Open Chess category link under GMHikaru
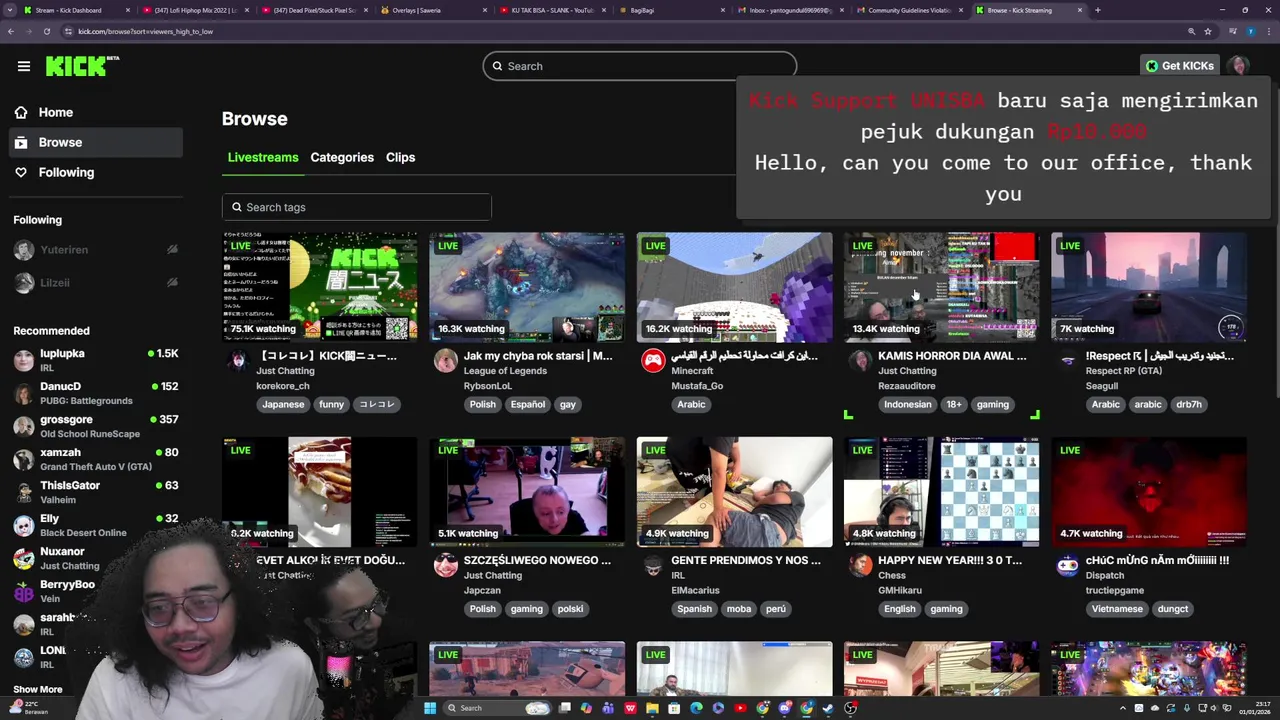The height and width of the screenshot is (720, 1280). click(892, 576)
